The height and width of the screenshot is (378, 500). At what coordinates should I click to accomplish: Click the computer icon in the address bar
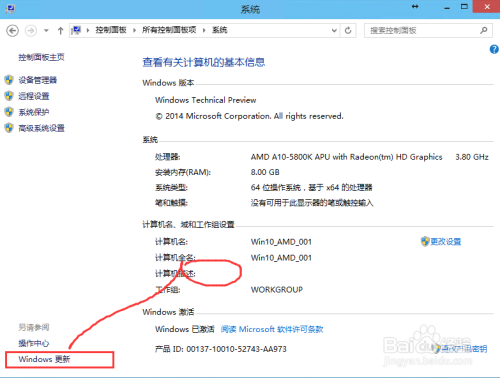[77, 30]
